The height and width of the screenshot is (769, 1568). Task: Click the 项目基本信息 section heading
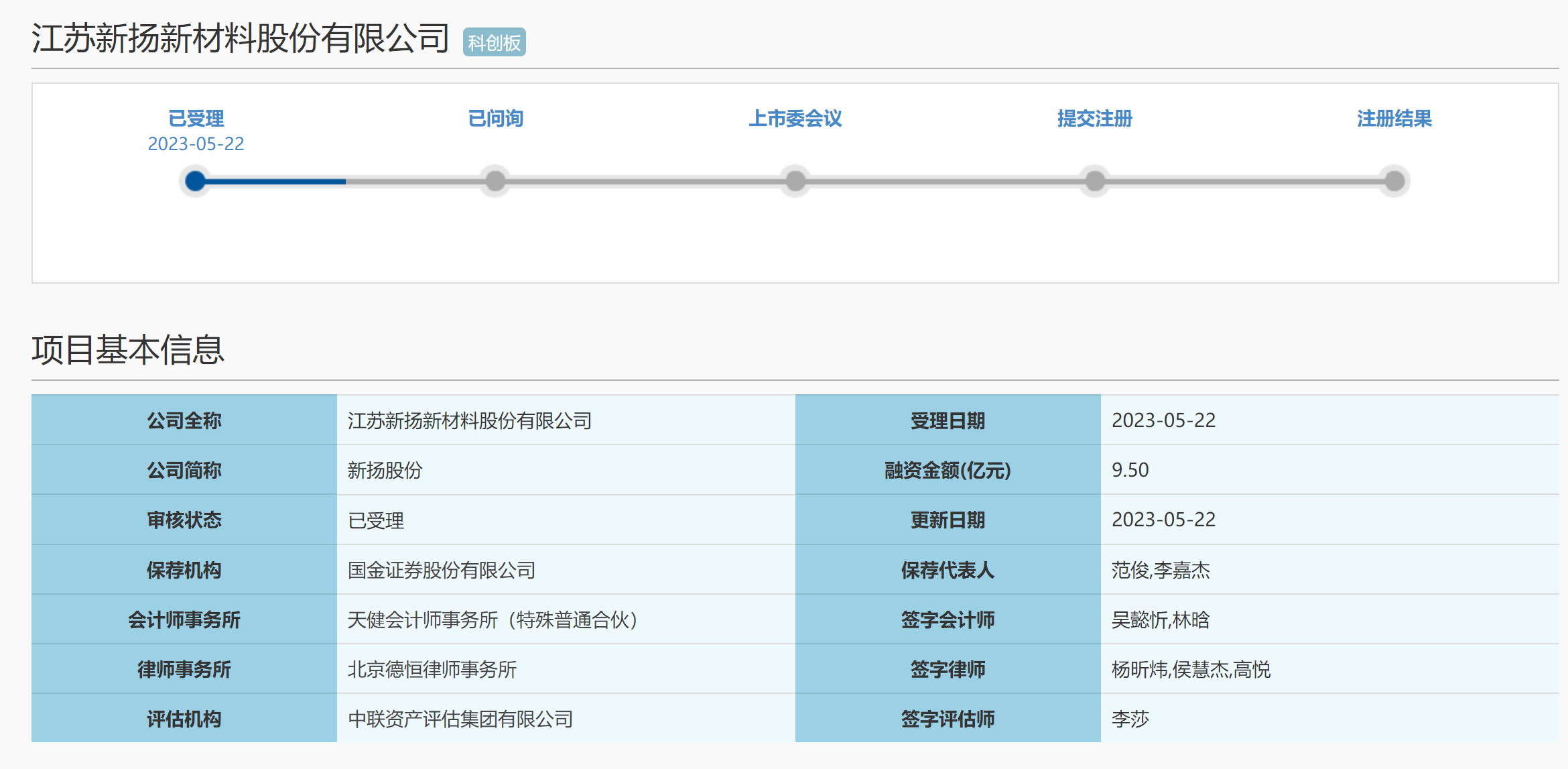click(127, 350)
